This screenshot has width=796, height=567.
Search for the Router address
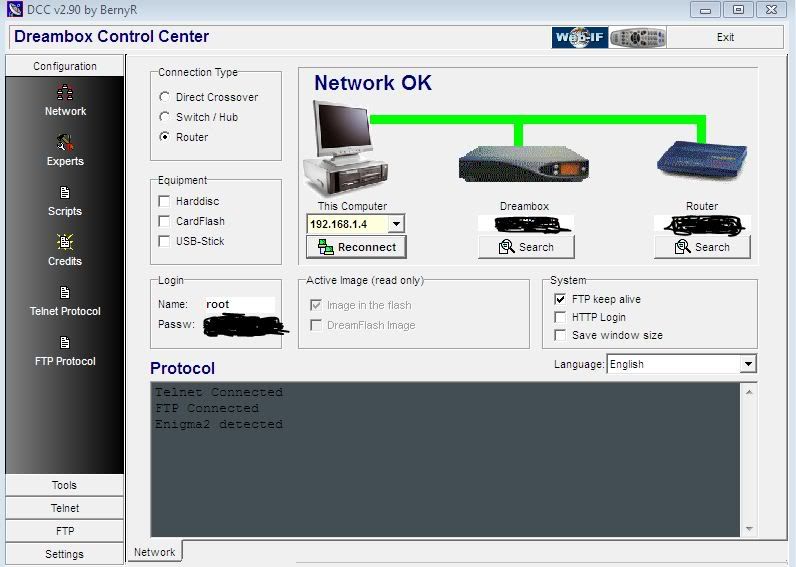[702, 247]
